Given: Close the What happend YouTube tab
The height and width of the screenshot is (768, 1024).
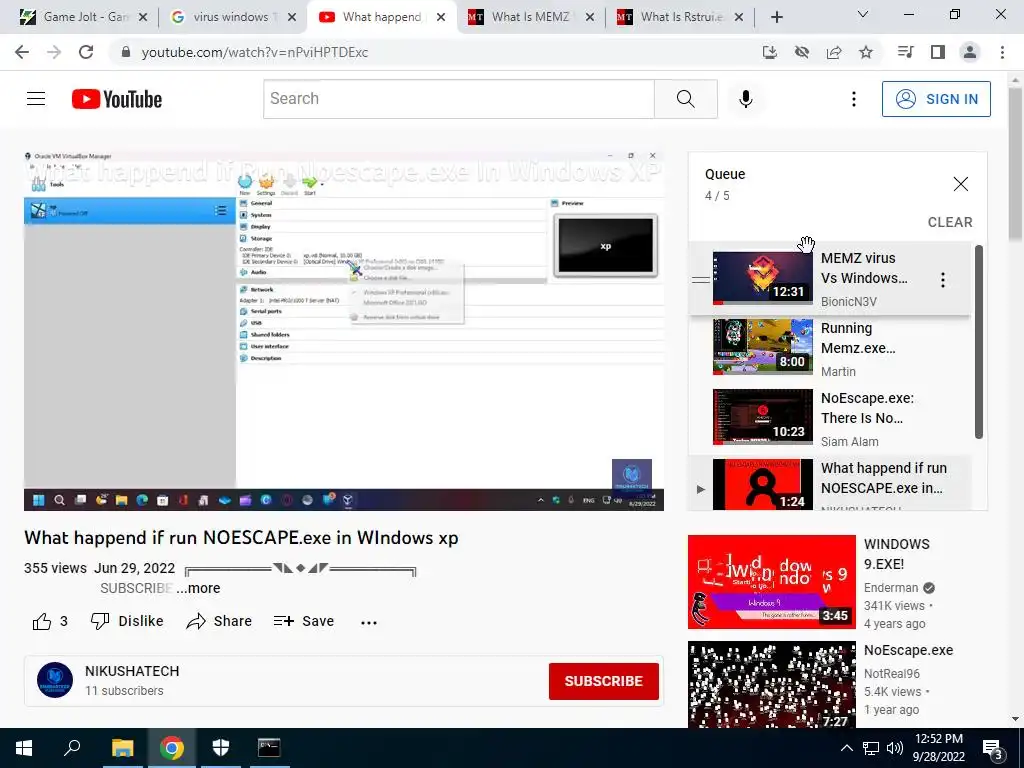Looking at the screenshot, I should (441, 17).
